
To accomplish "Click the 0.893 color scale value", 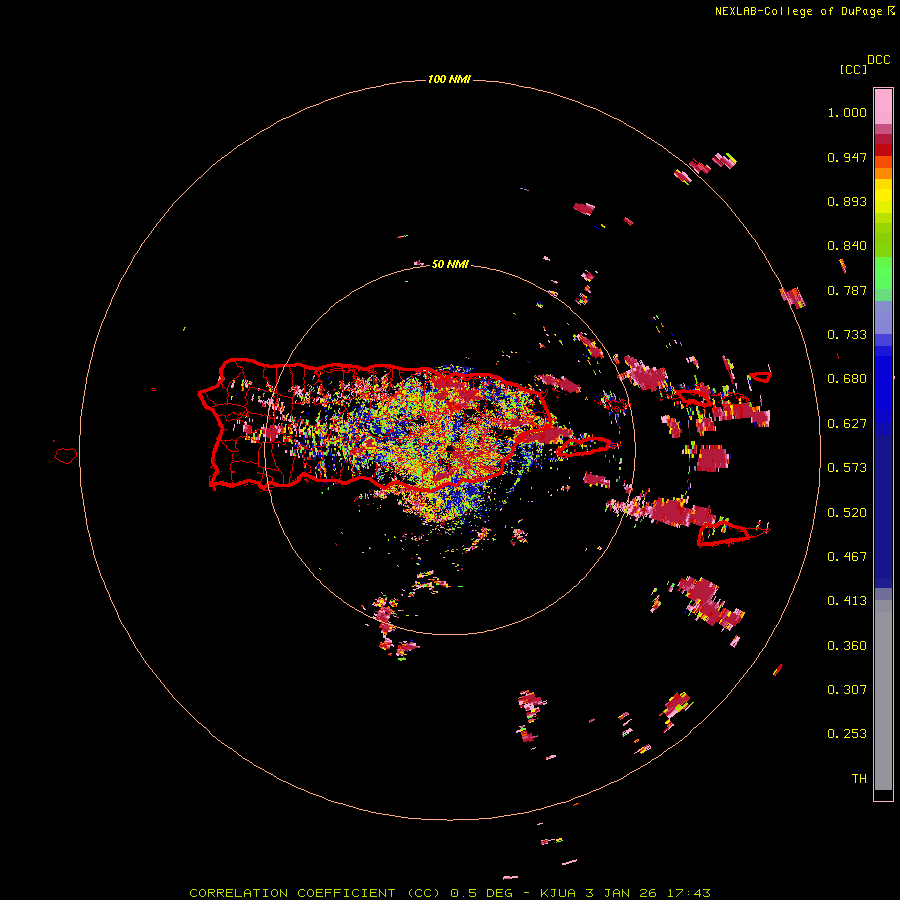I will point(847,201).
